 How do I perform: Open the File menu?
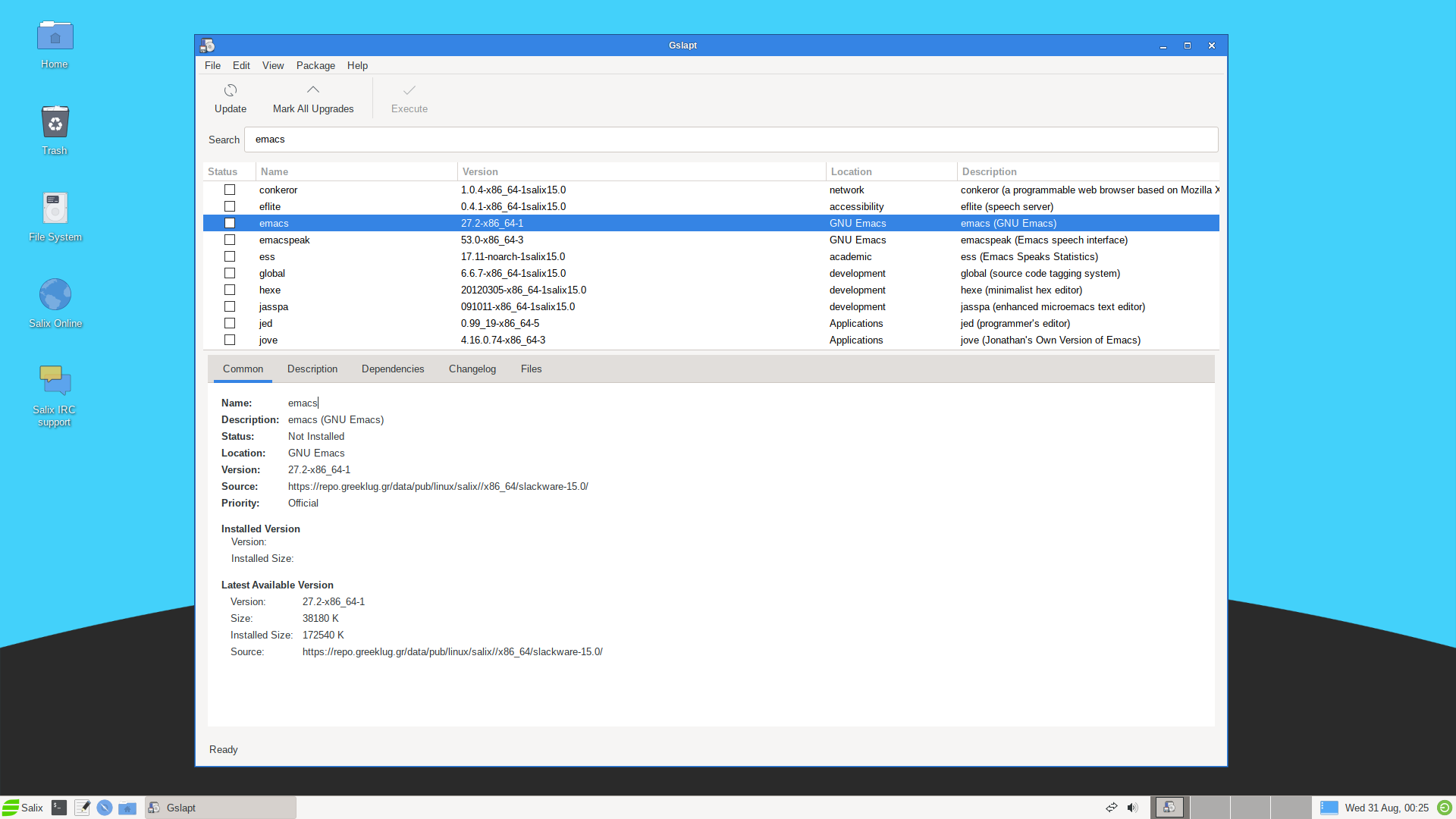[x=212, y=66]
